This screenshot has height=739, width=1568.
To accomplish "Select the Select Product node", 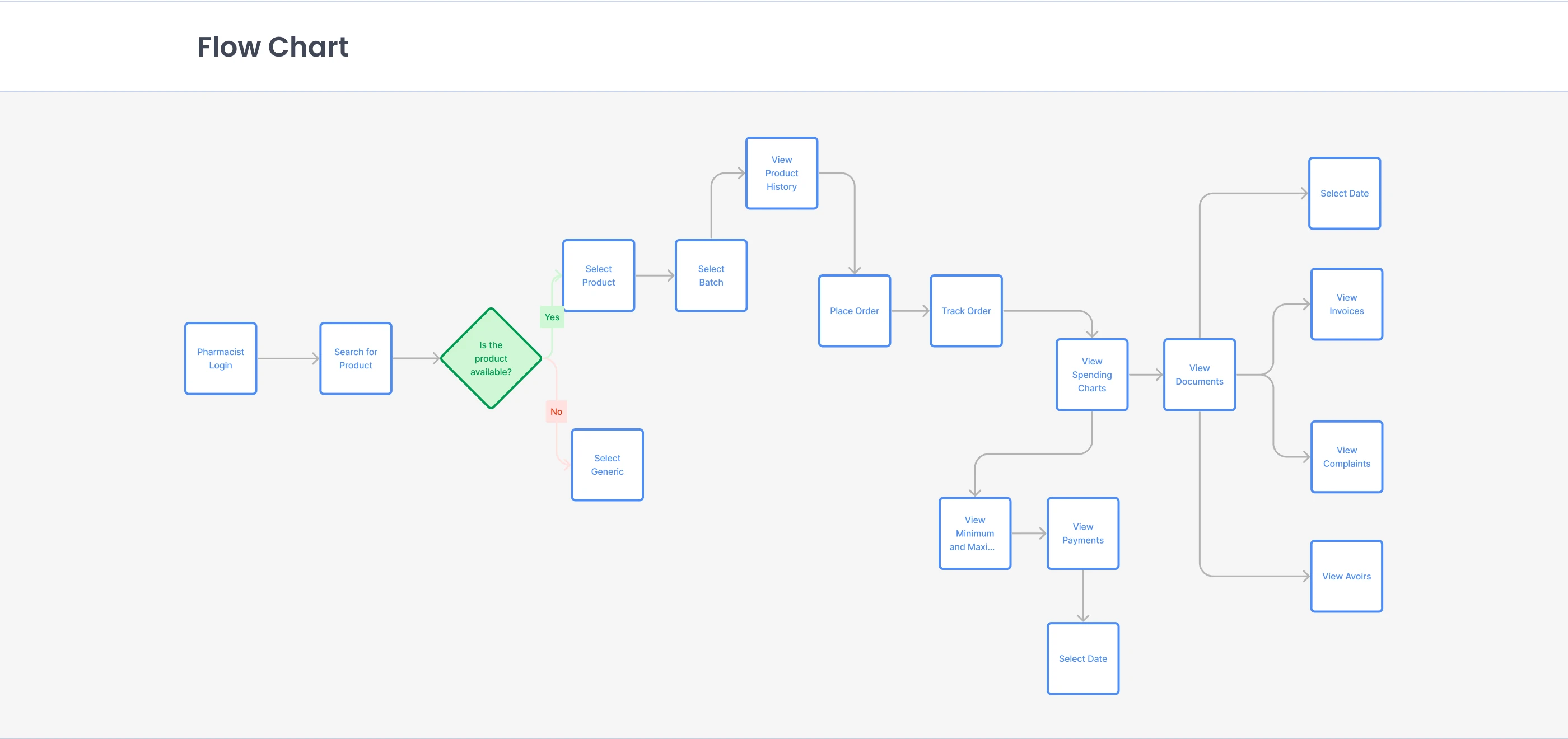I will click(598, 276).
